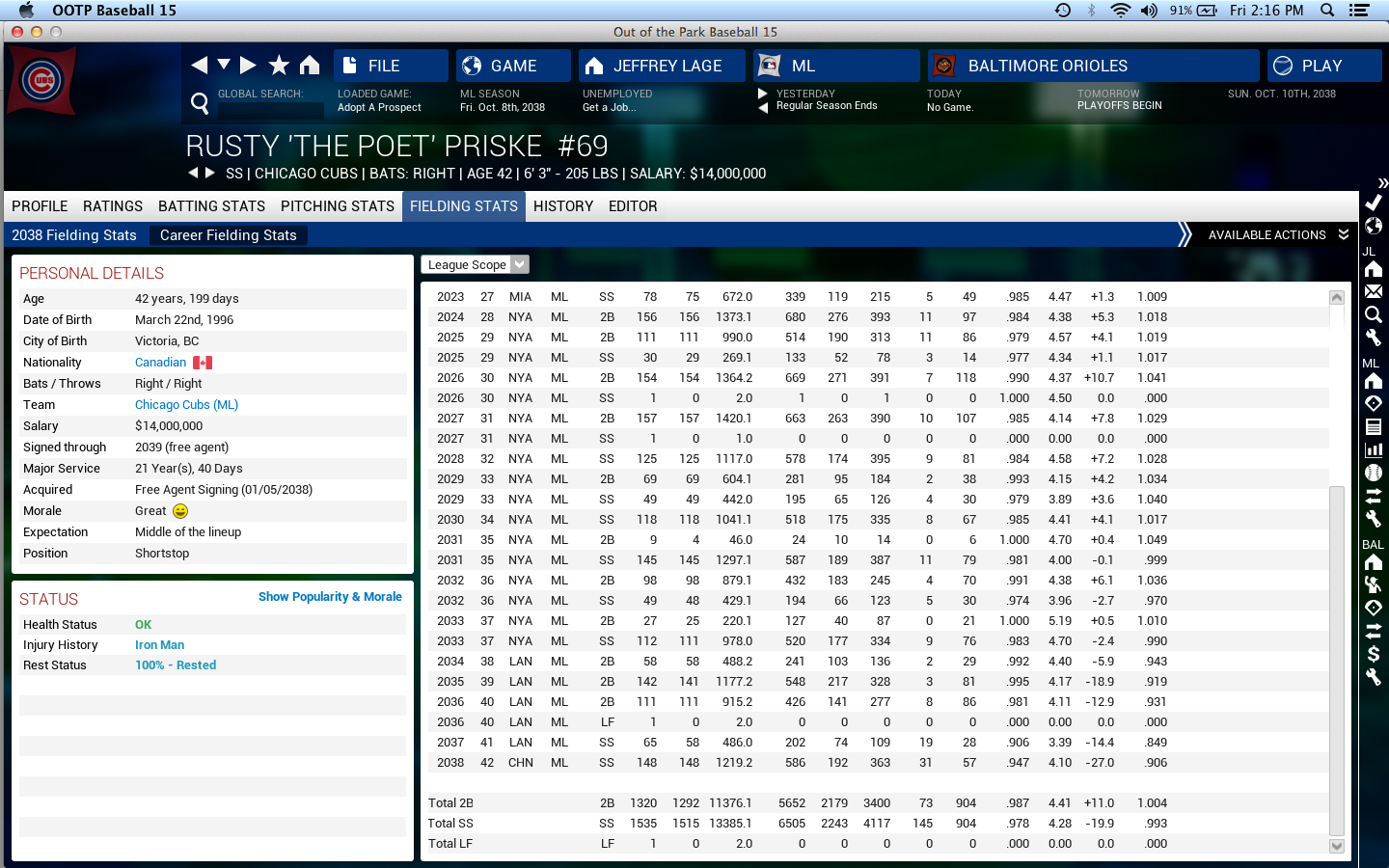Open the bar chart statistics icon under ML

pos(1374,449)
